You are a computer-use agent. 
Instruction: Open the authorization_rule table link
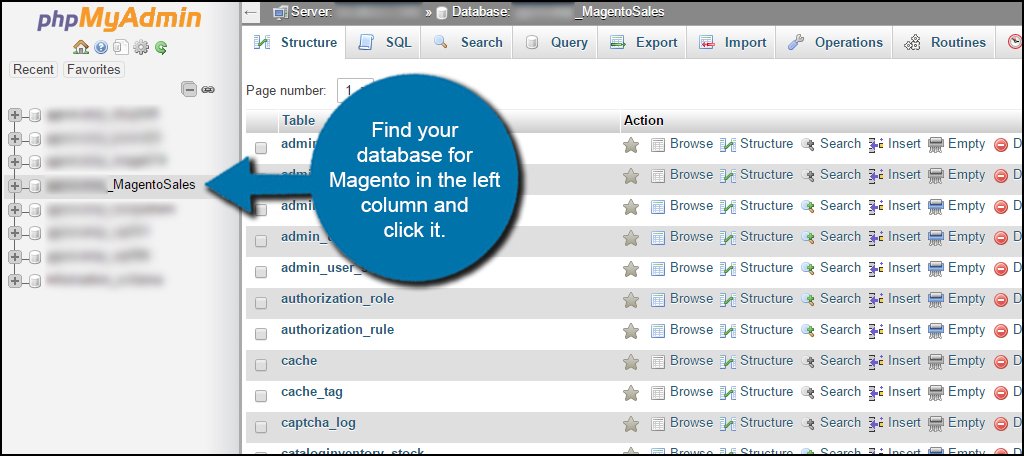[x=338, y=330]
